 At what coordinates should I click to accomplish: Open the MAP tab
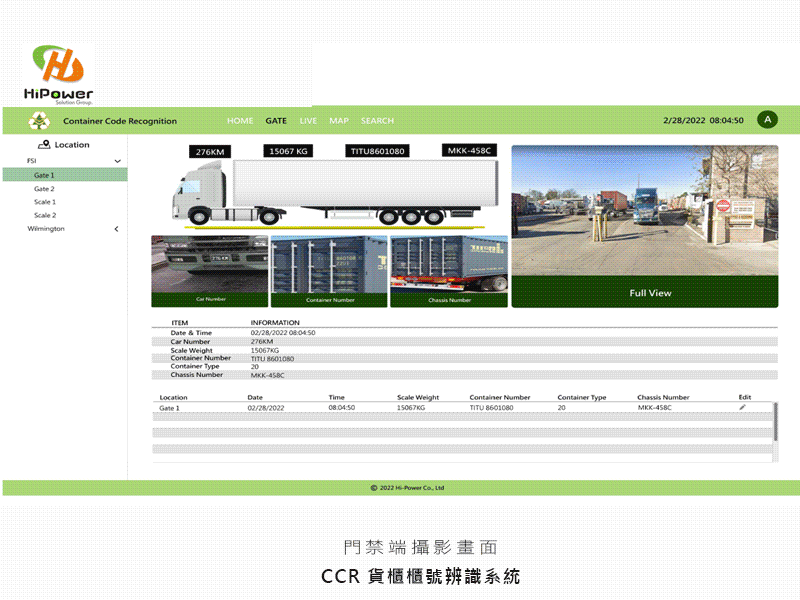[339, 121]
